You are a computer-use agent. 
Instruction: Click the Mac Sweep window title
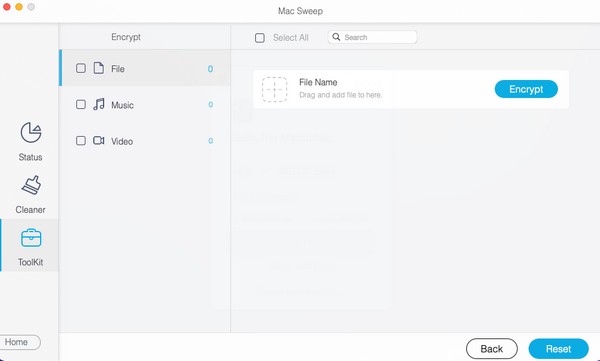click(300, 11)
